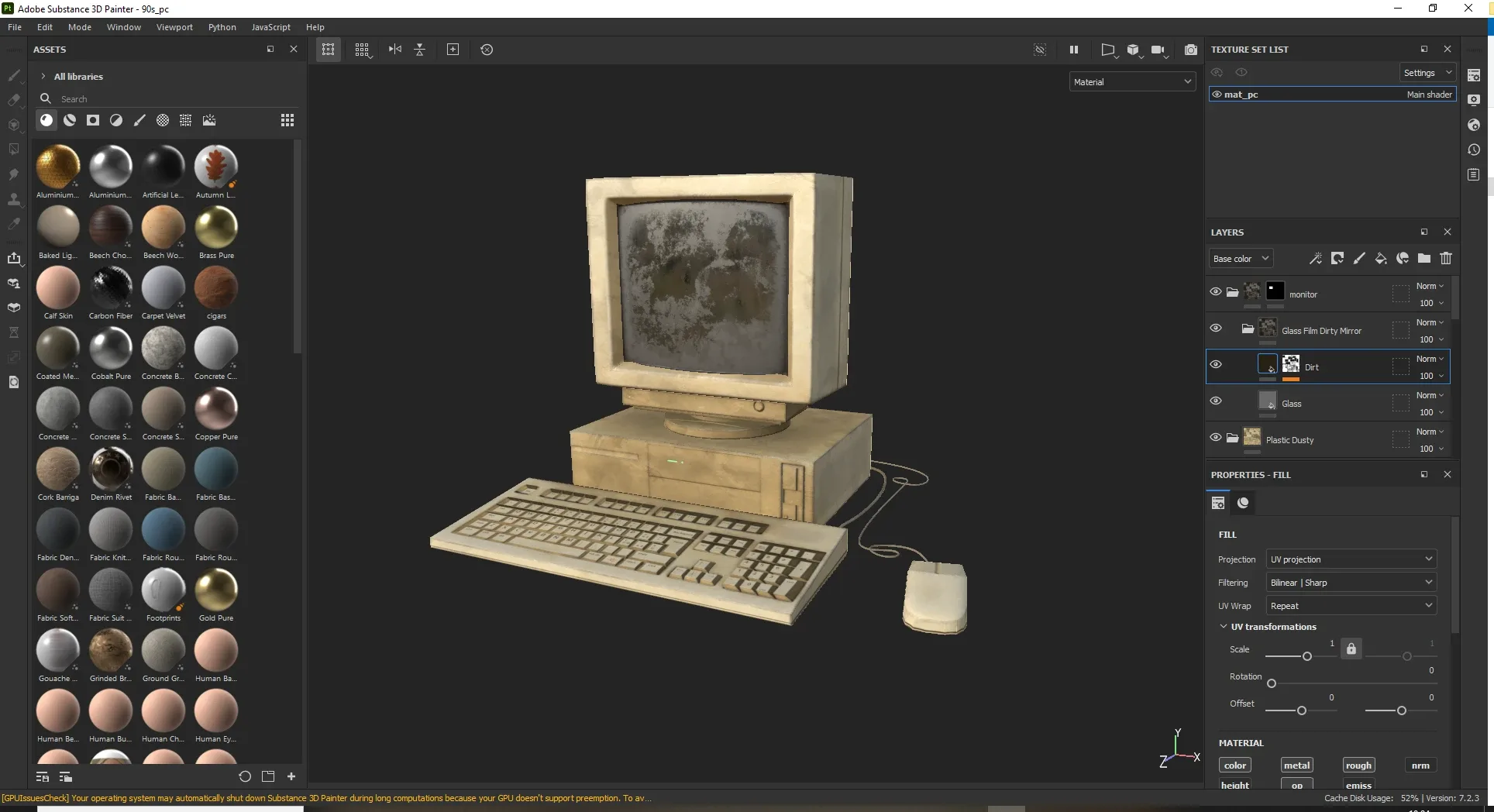This screenshot has width=1494, height=812.
Task: Click the mirror symmetry toolbar icon
Action: coord(394,49)
